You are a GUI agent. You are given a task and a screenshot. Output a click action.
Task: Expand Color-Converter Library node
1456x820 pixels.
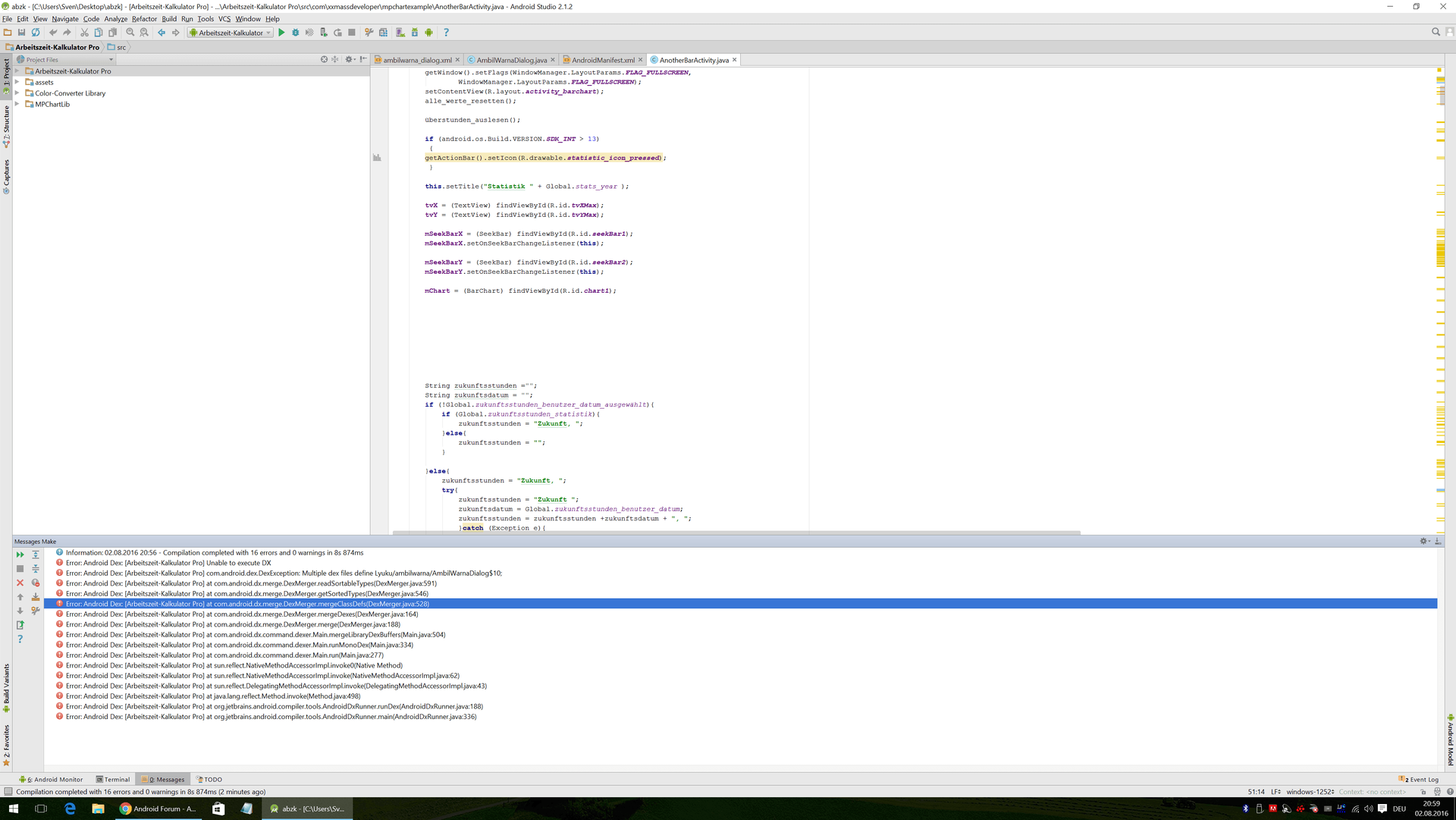pos(17,93)
